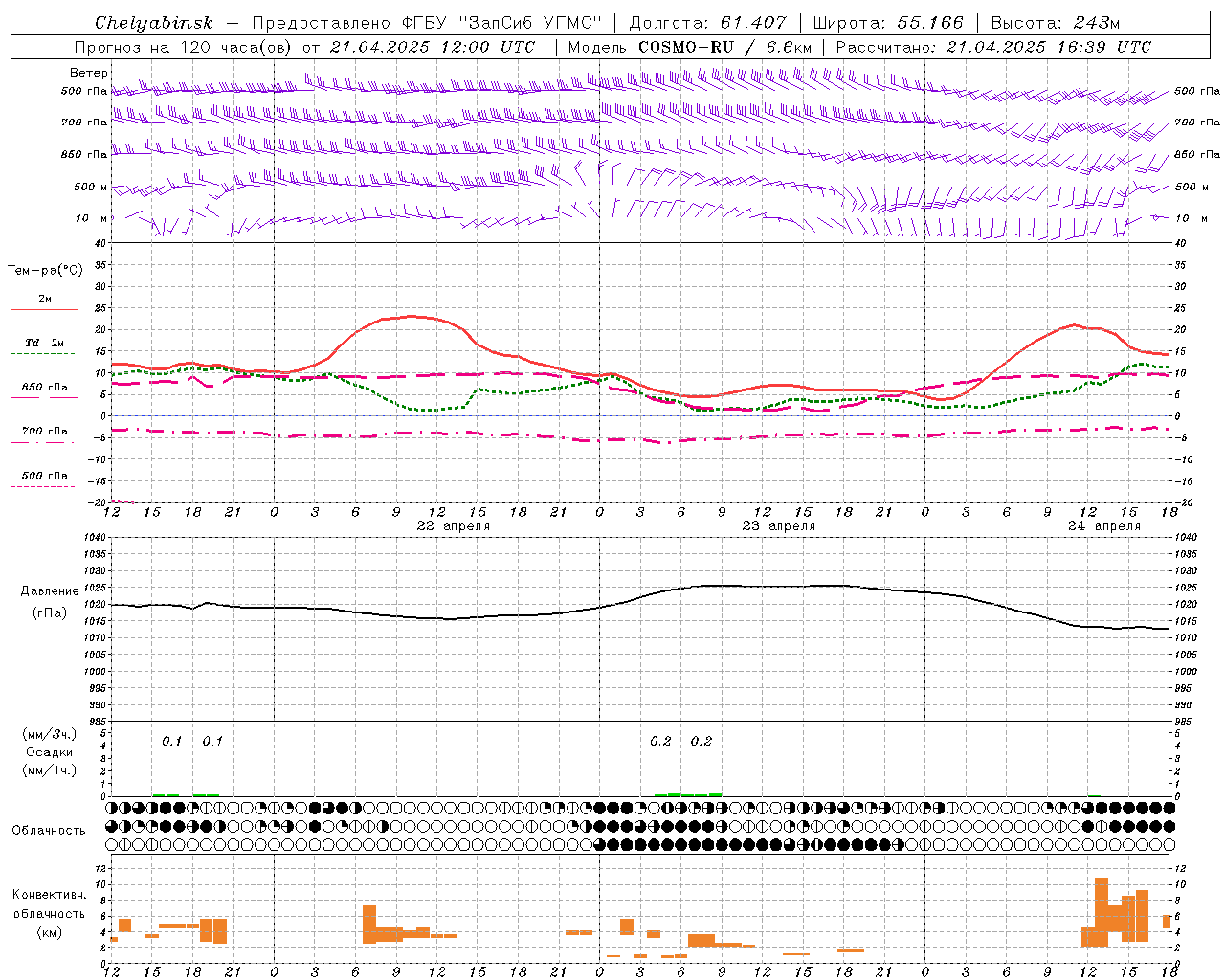Click the Chelyabinsk station title
The width and height of the screenshot is (1225, 980).
[x=154, y=23]
